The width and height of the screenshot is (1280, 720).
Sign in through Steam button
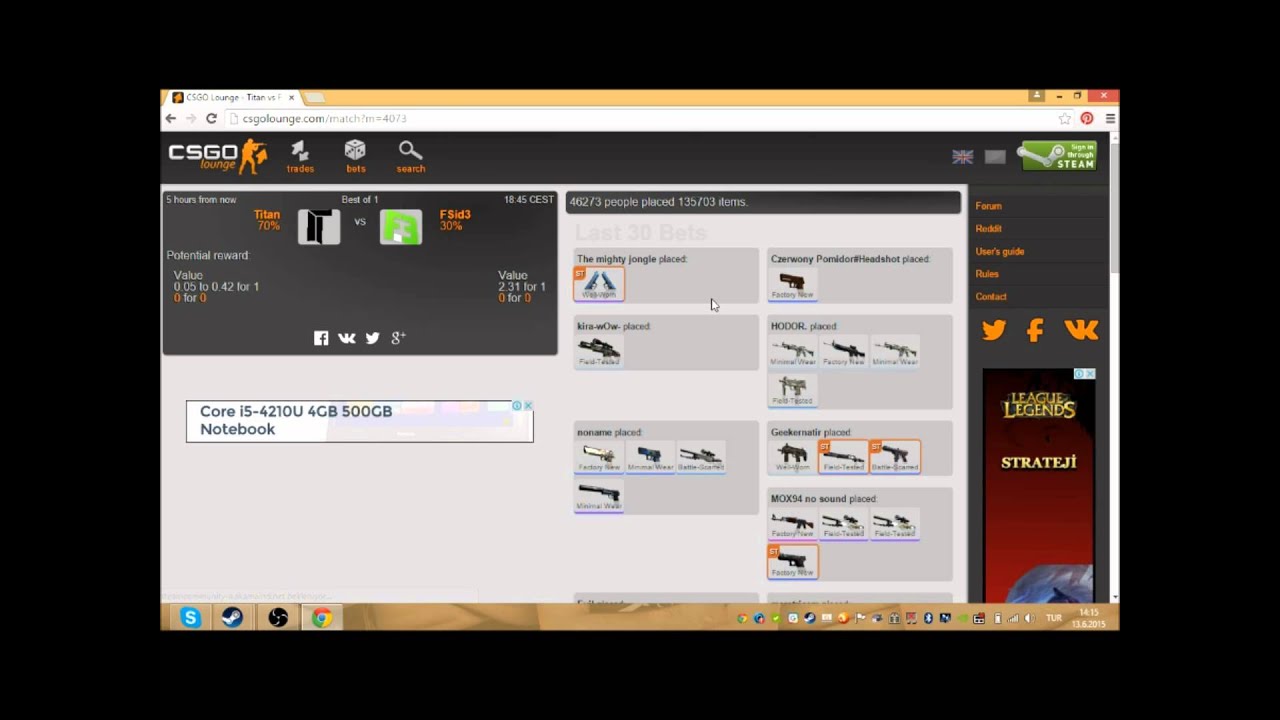pyautogui.click(x=1057, y=156)
